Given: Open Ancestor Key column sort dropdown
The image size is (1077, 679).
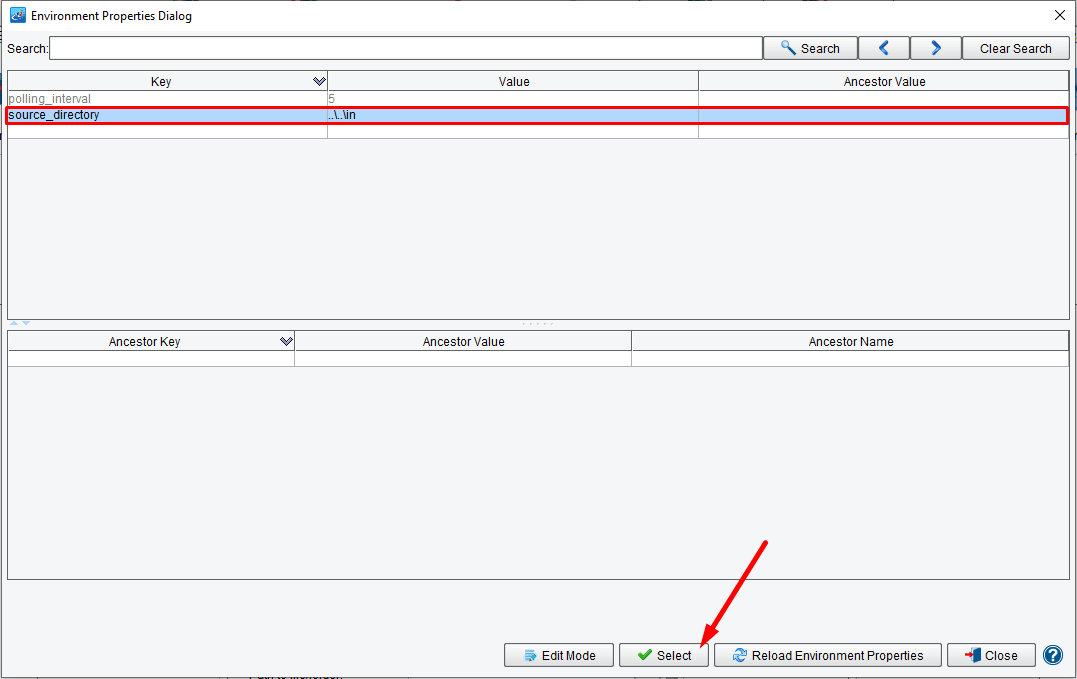Looking at the screenshot, I should [287, 341].
